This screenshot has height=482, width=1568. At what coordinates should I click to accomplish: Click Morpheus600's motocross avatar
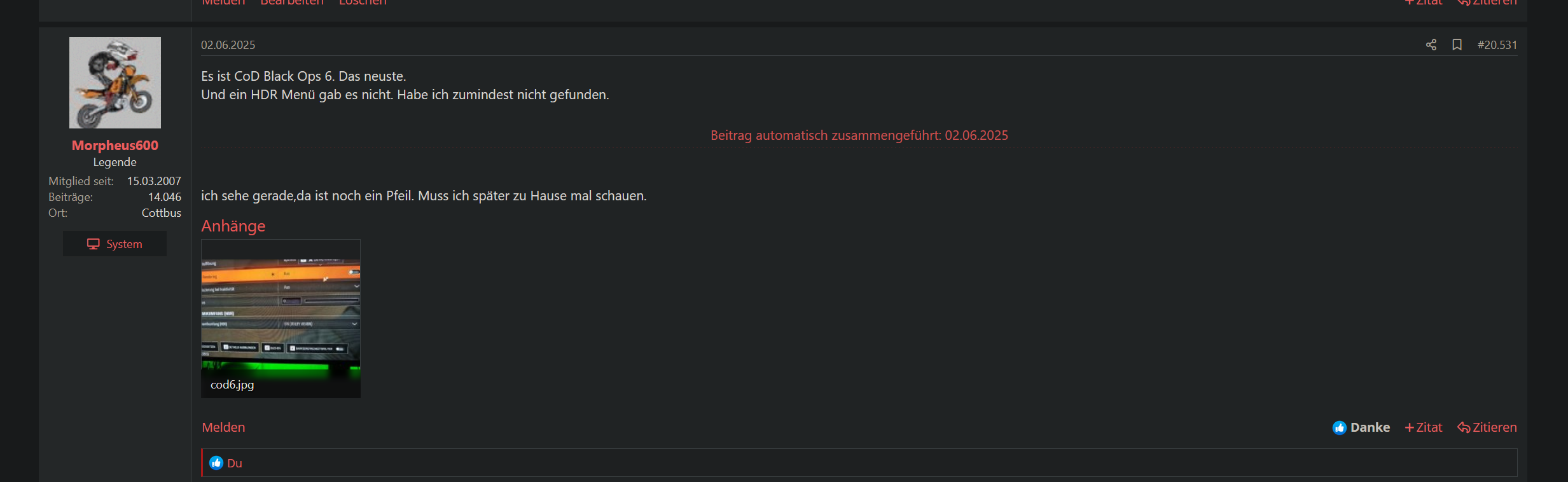pos(114,82)
